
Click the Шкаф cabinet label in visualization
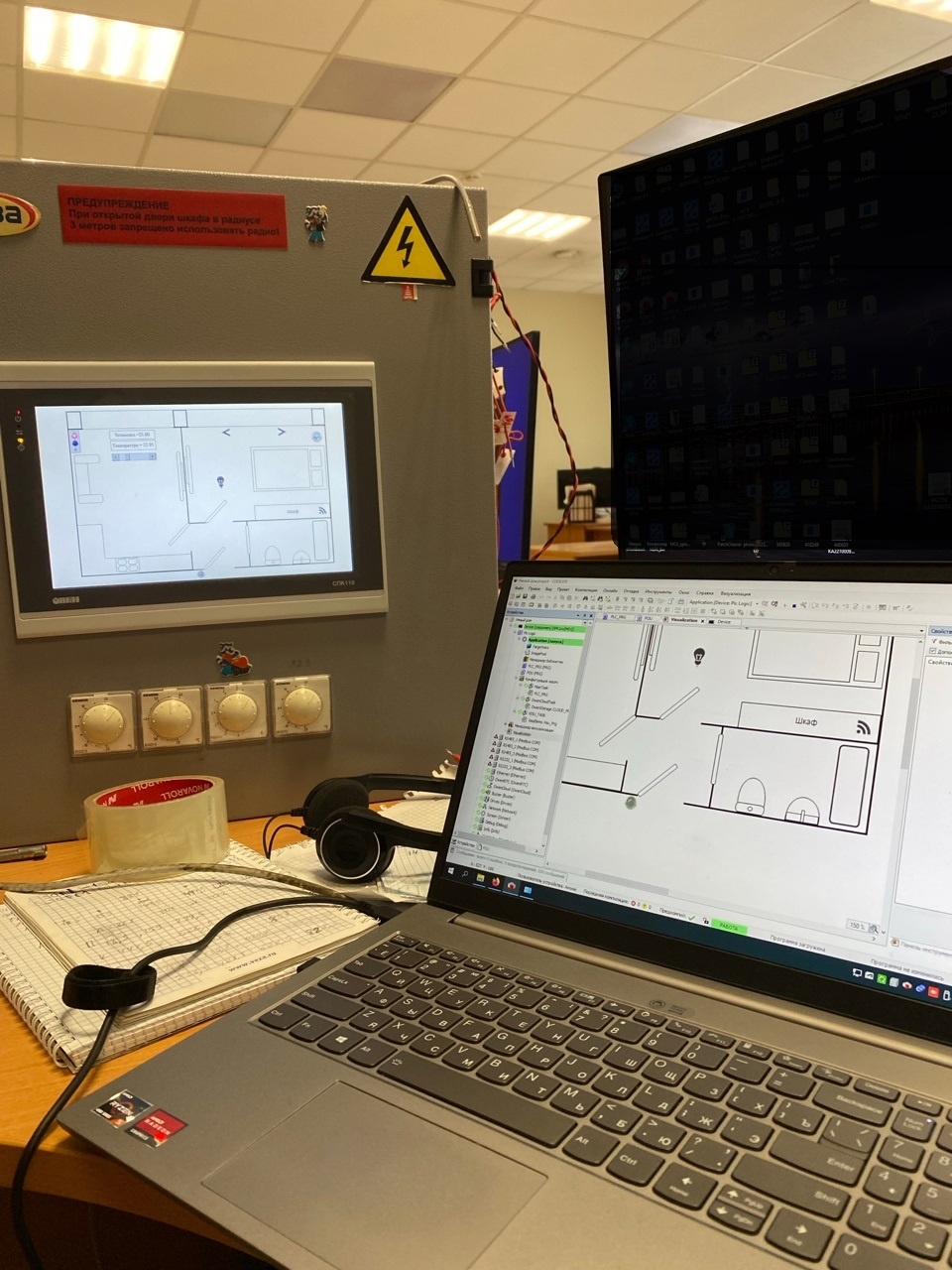[x=805, y=720]
